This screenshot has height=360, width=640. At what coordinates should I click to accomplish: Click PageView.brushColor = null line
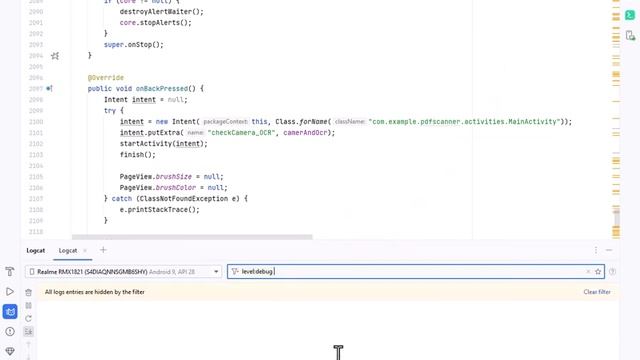pos(173,188)
